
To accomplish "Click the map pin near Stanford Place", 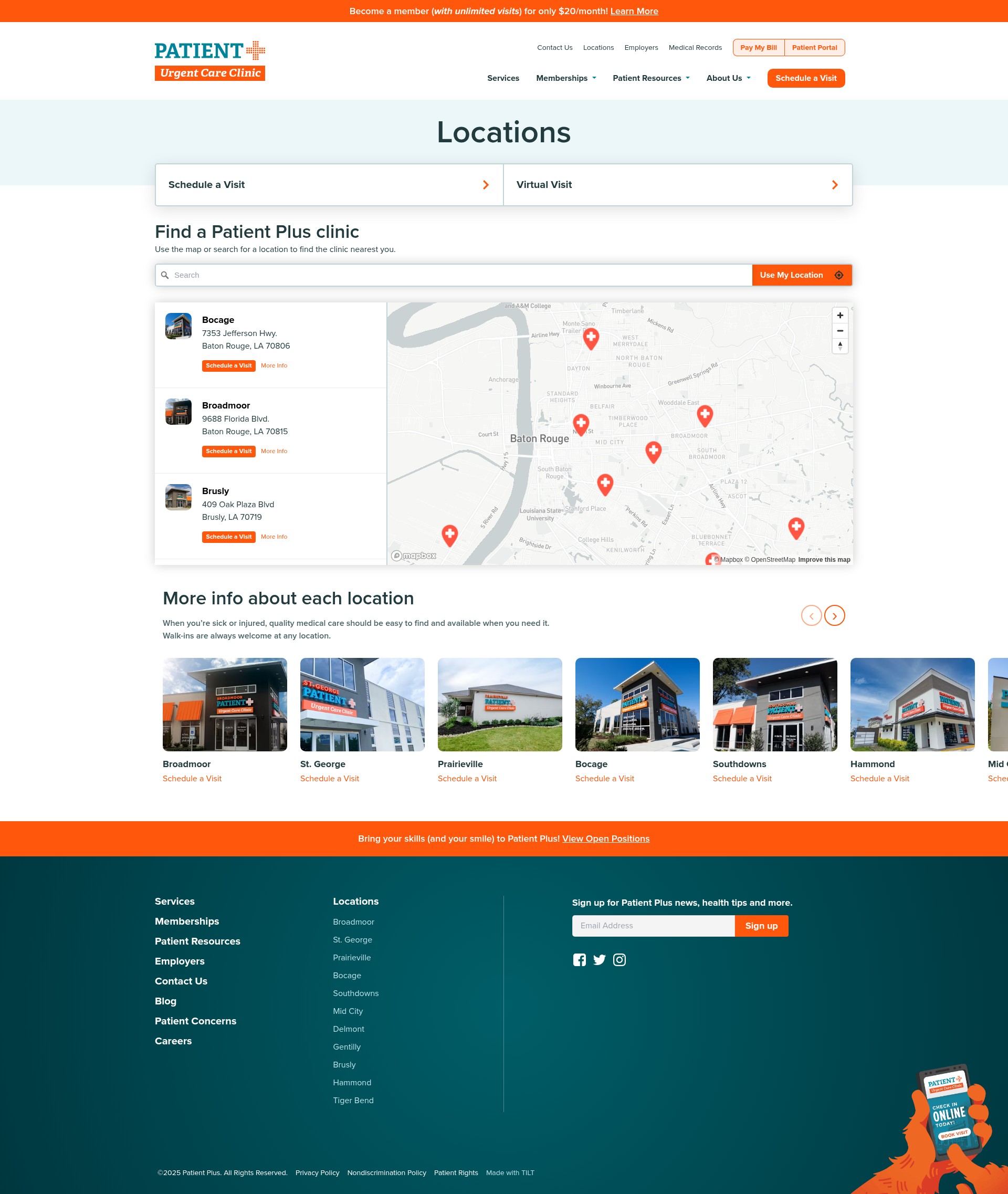I will (605, 484).
